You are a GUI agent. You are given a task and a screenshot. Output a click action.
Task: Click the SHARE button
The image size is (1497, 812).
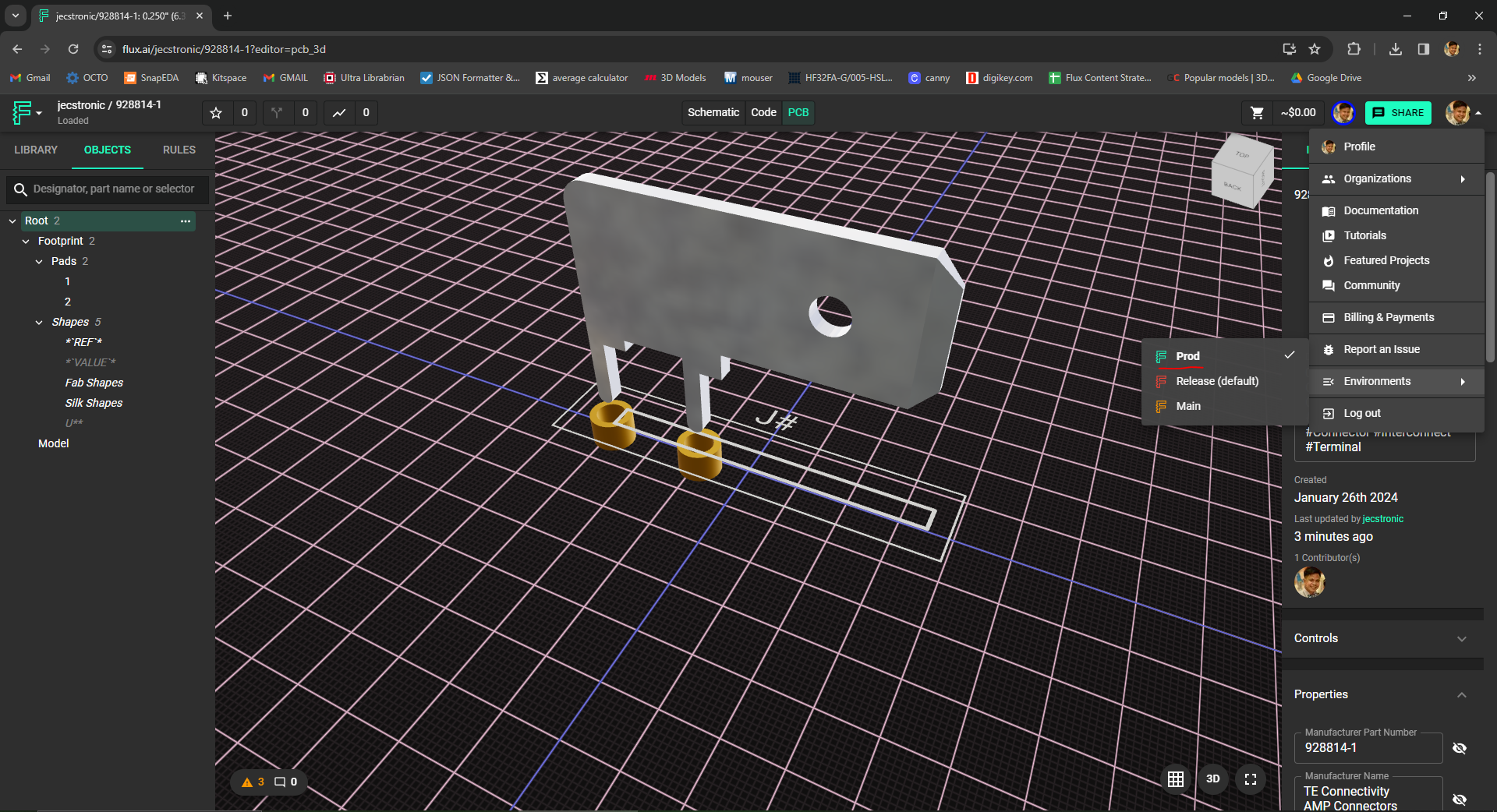tap(1398, 113)
